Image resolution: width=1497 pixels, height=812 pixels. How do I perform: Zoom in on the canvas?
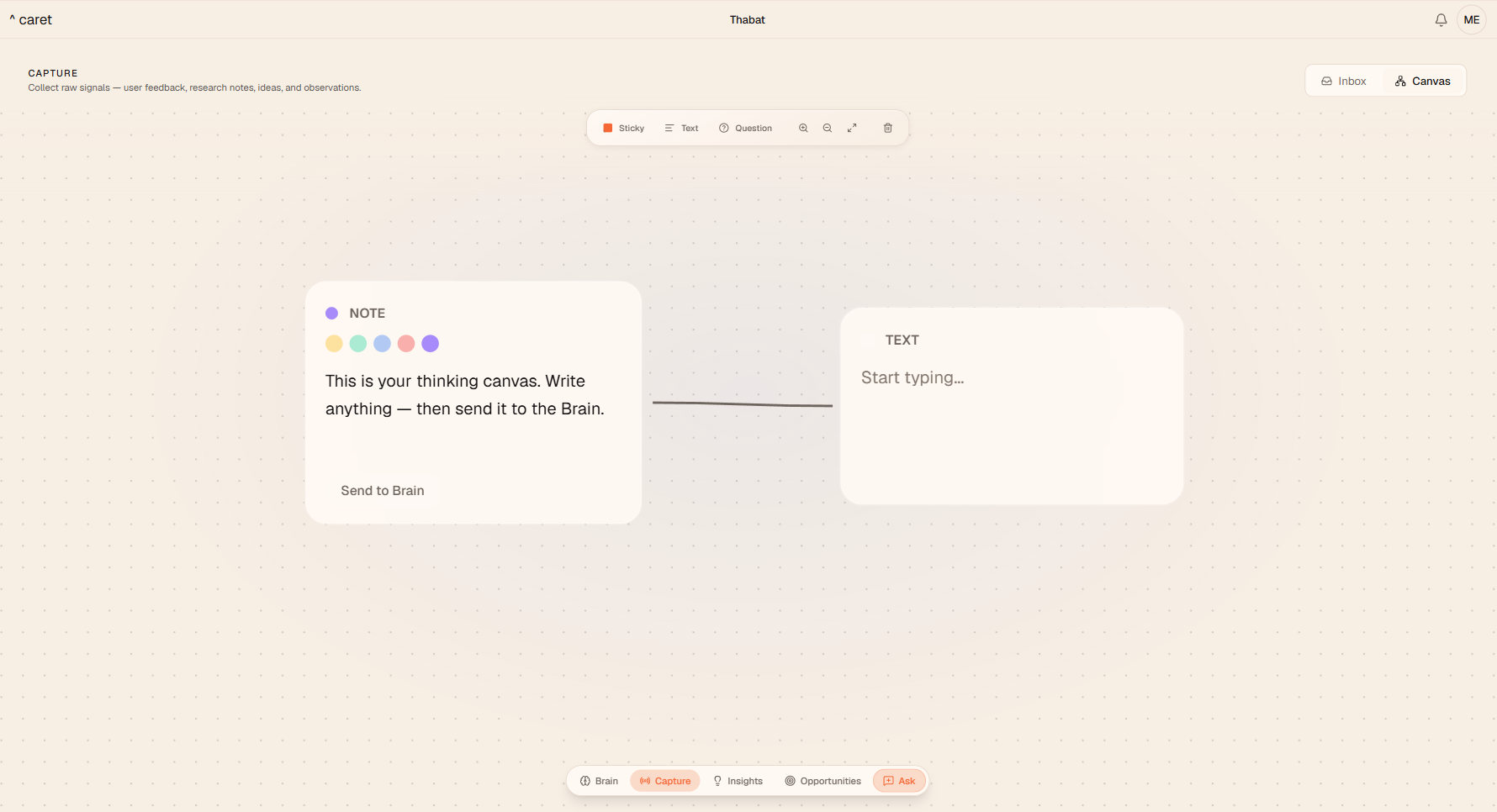803,128
